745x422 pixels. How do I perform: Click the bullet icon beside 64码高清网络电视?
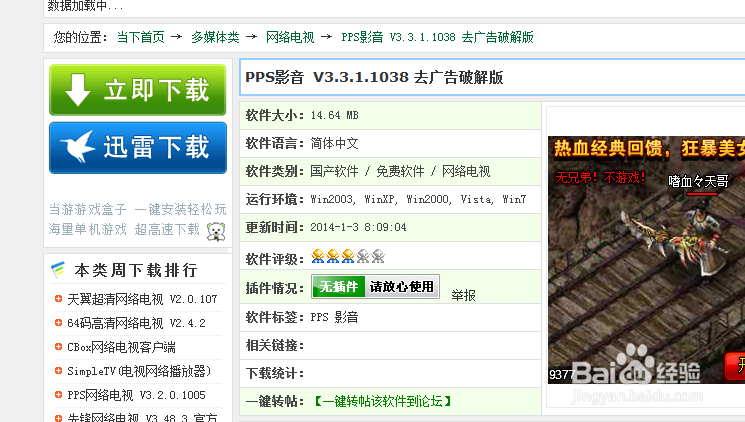(x=58, y=323)
